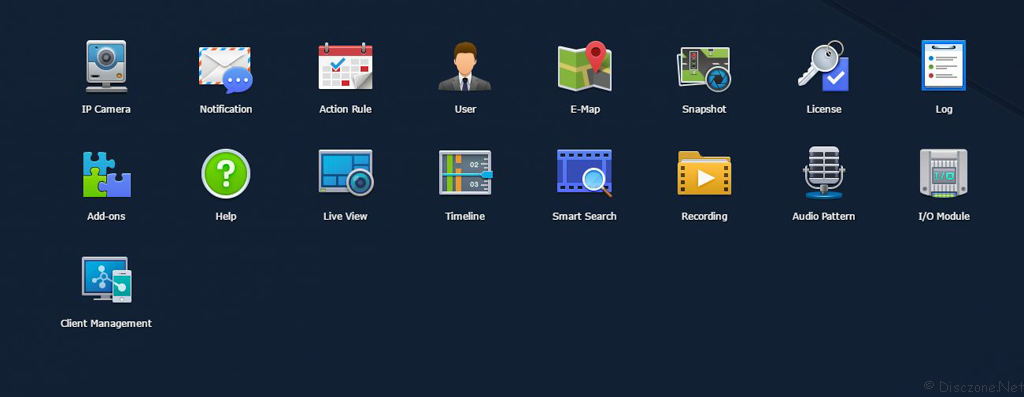This screenshot has height=397, width=1024.
Task: Click the "IP Camera" text label
Action: (106, 110)
